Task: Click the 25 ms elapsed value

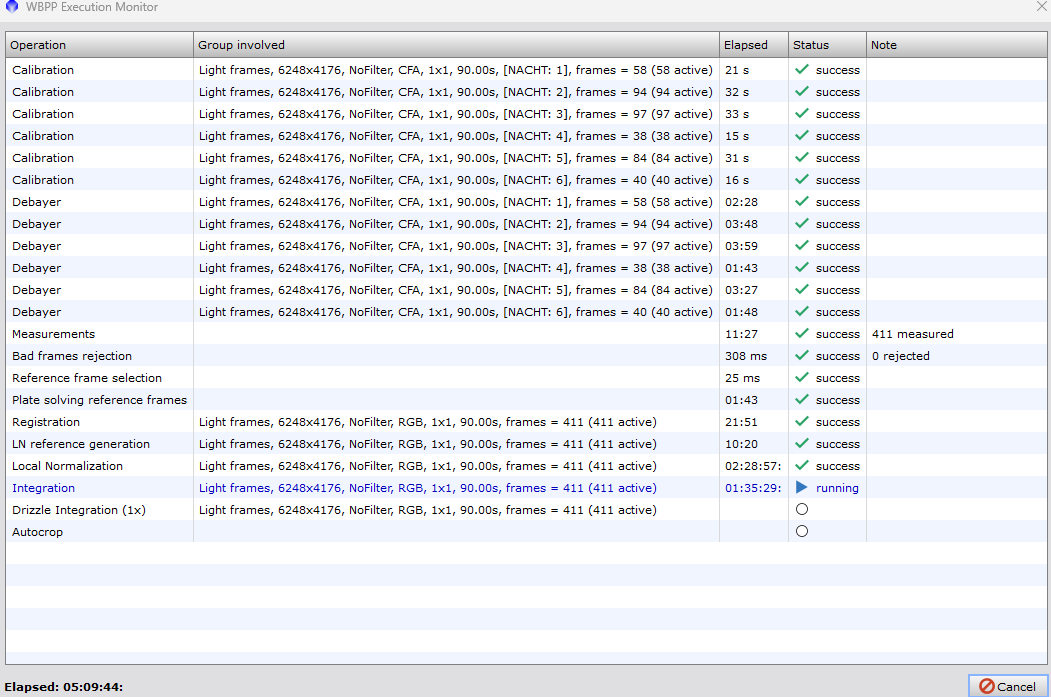Action: (742, 378)
